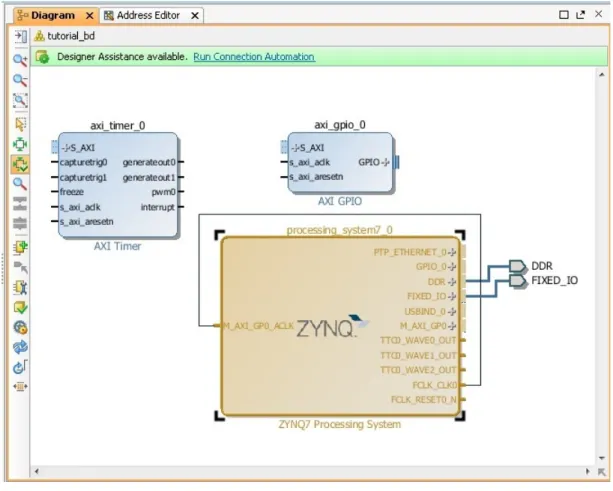Click the bottom toolbar layout-spacing icon
Image resolution: width=613 pixels, height=491 pixels.
(x=20, y=387)
